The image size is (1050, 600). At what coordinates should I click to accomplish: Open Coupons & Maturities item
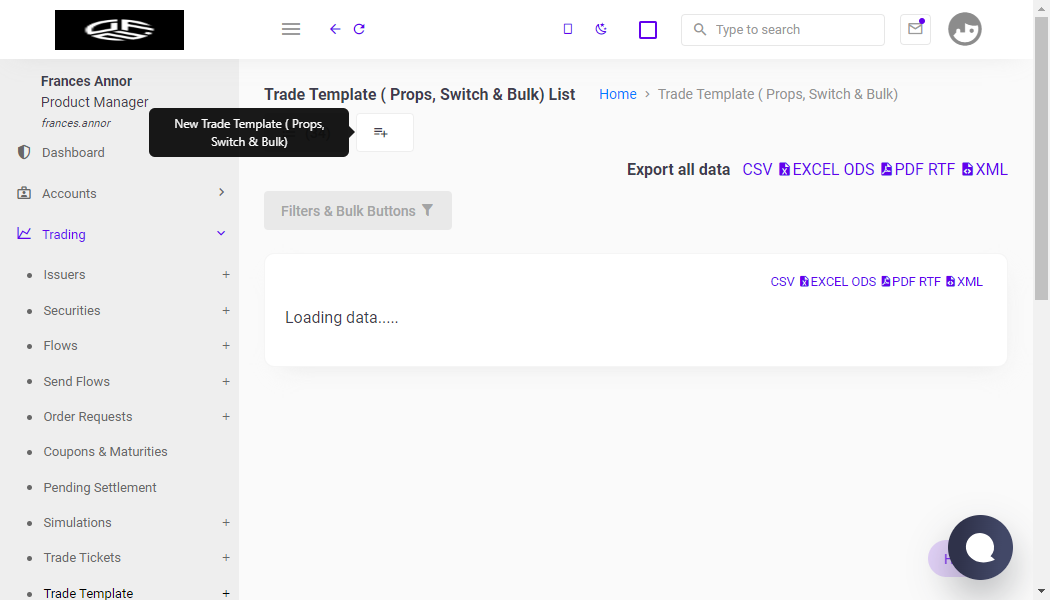pos(105,452)
